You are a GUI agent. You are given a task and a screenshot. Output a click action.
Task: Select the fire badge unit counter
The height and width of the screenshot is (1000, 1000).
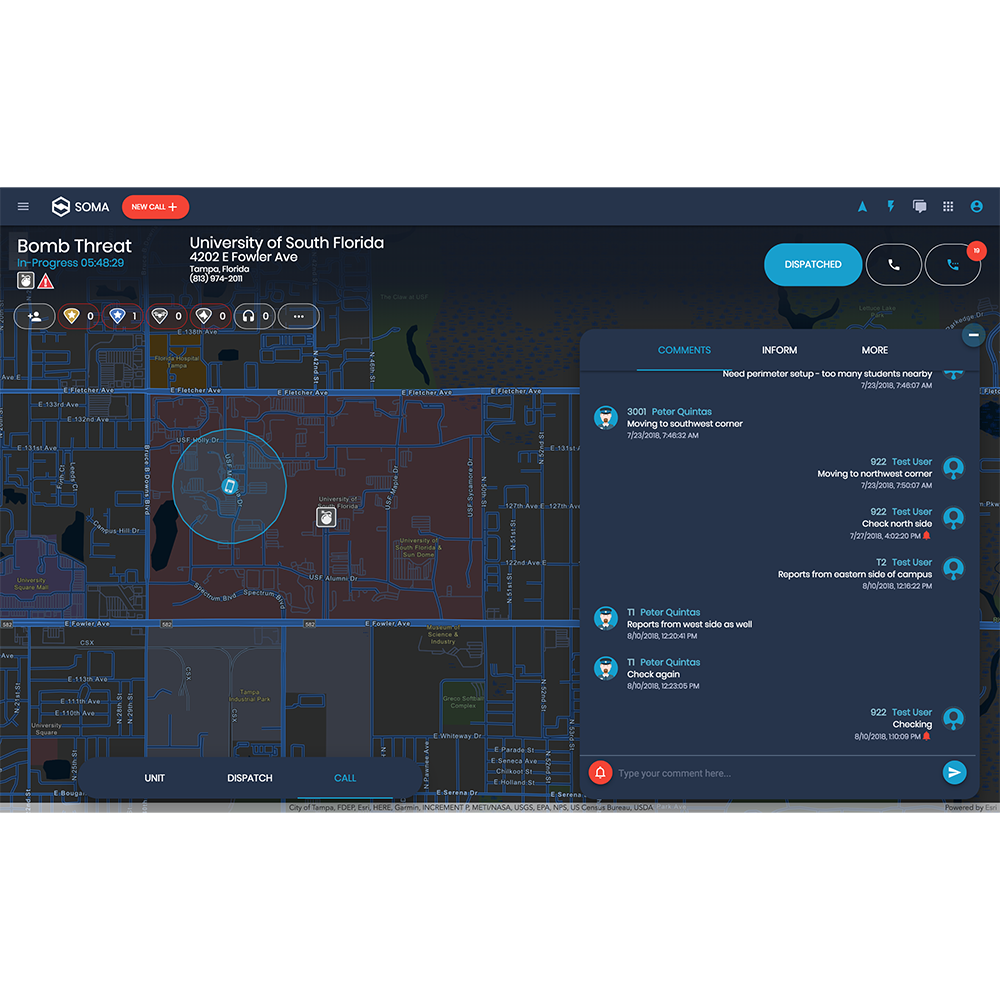click(211, 316)
